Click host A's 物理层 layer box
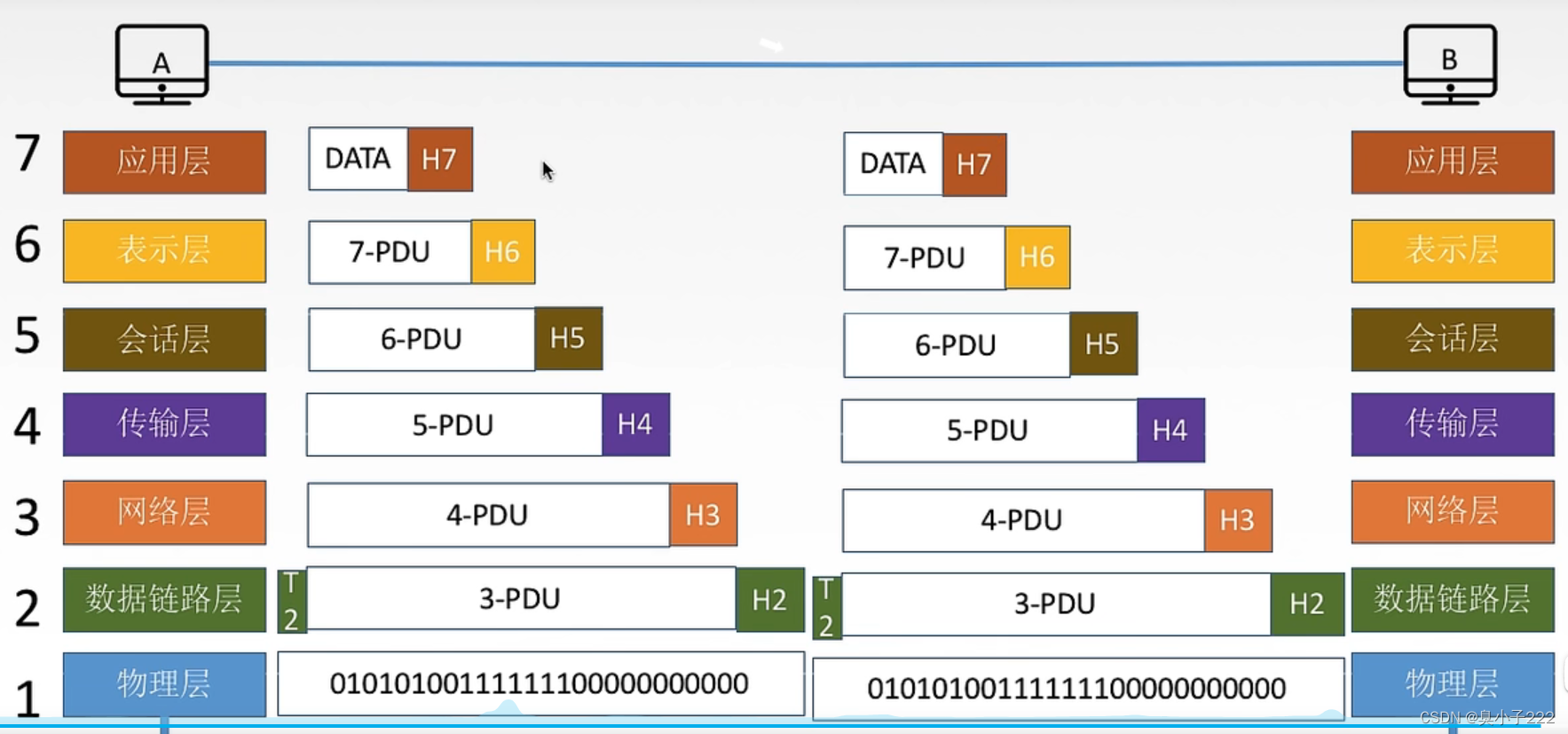 coord(164,684)
